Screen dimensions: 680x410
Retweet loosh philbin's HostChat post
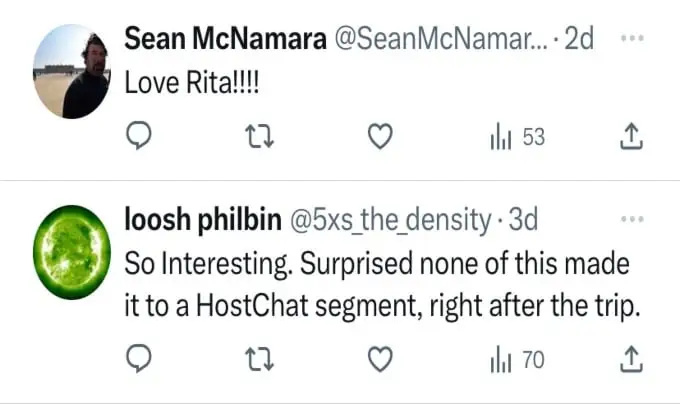(x=259, y=359)
